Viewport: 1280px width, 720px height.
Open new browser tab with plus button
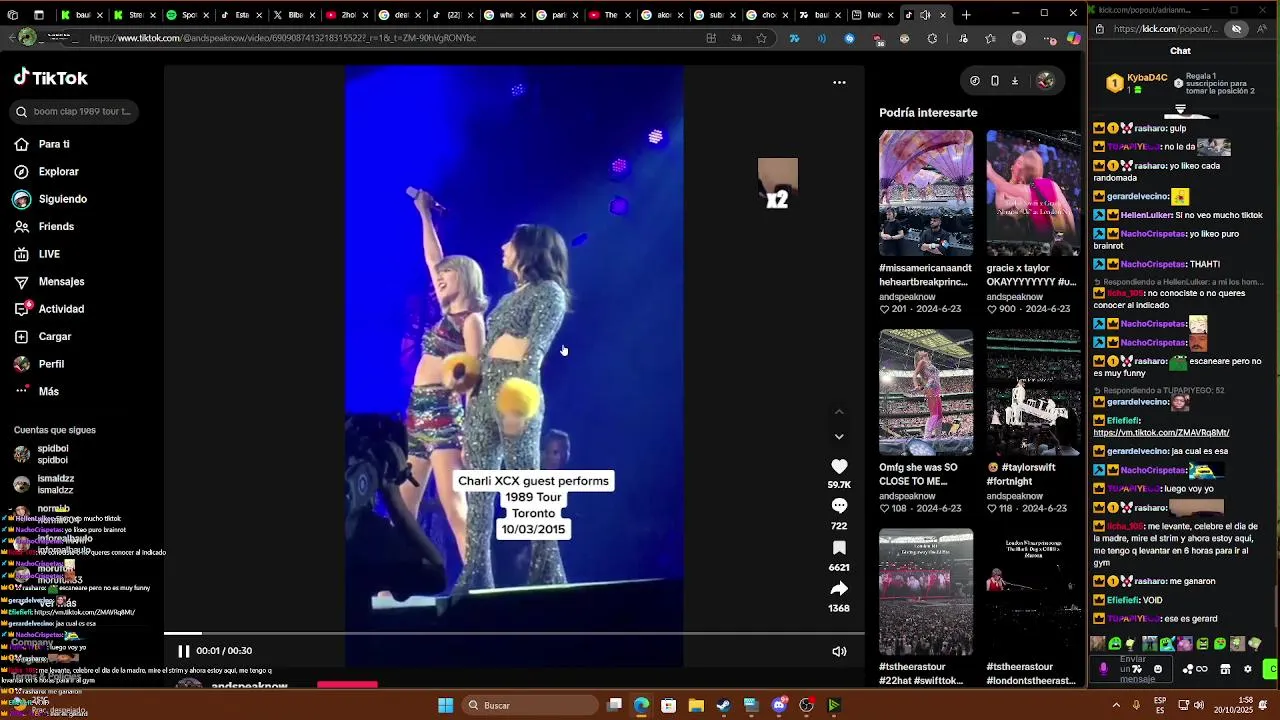966,15
